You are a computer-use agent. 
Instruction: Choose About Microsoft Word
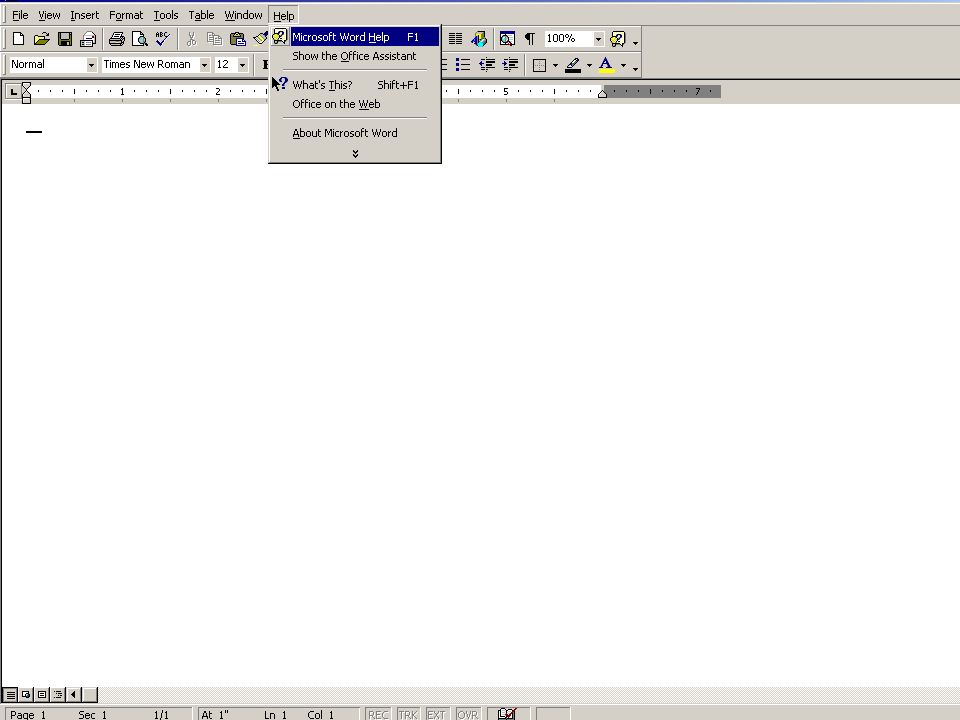pos(355,133)
